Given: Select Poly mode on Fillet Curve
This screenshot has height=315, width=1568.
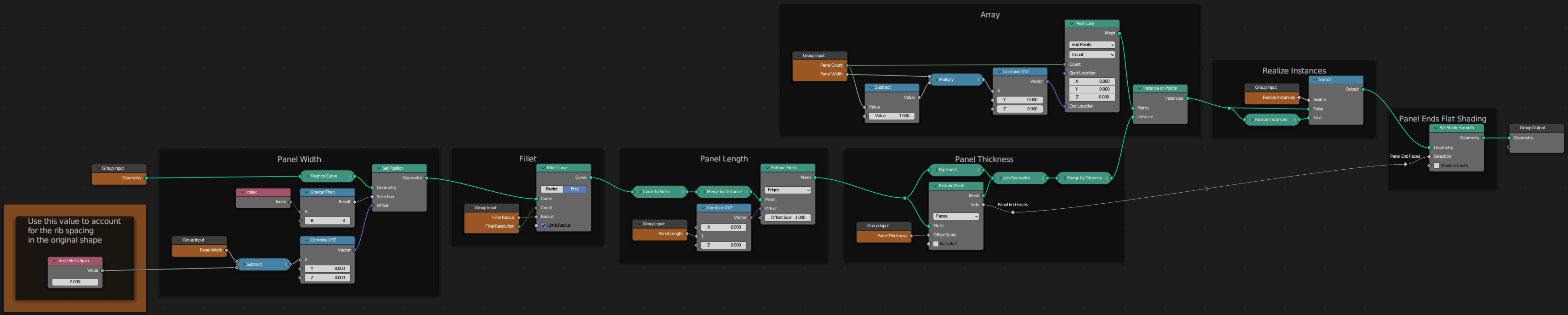Looking at the screenshot, I should [x=574, y=189].
